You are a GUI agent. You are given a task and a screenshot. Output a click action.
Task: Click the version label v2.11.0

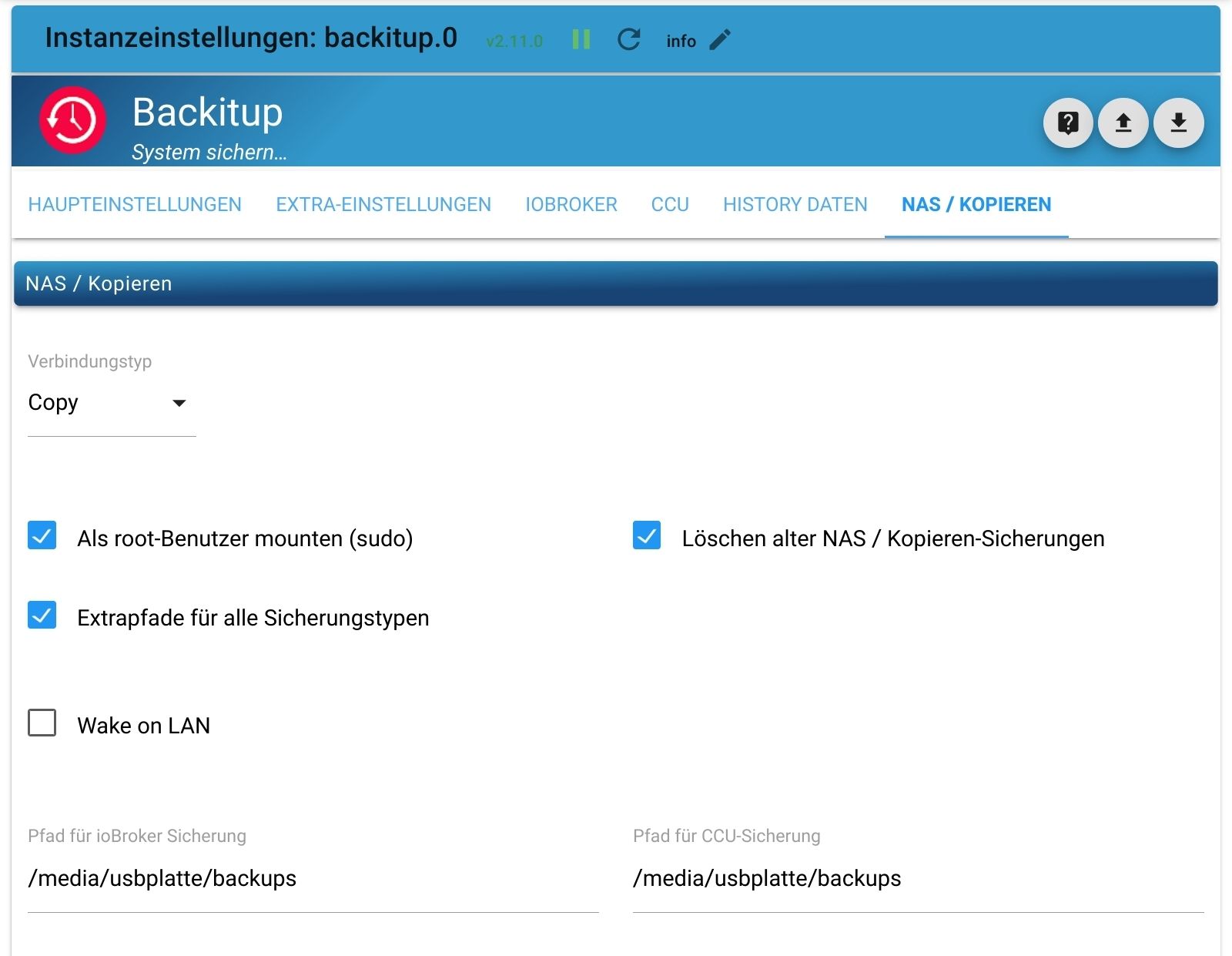(514, 41)
